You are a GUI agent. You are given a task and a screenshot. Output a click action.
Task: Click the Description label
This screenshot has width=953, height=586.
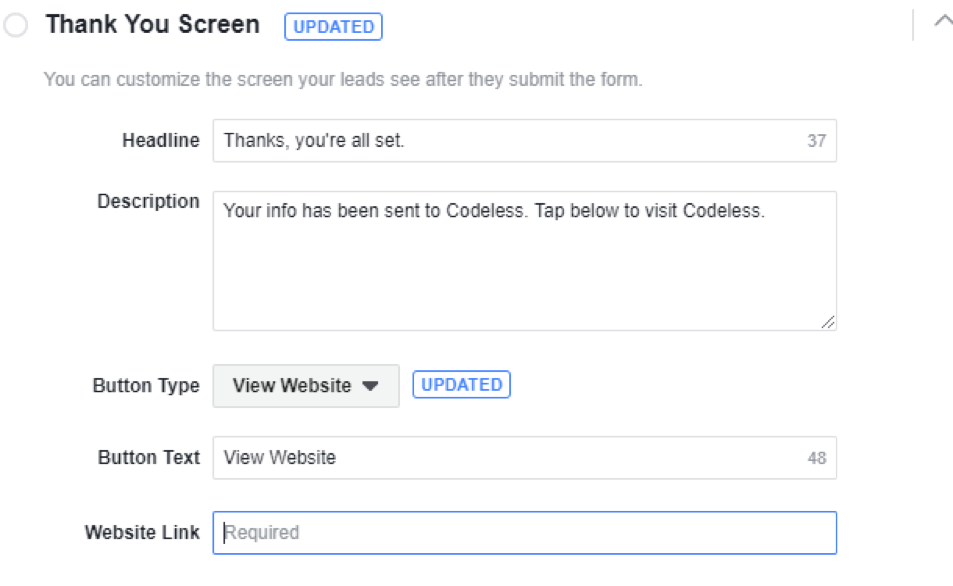[148, 202]
